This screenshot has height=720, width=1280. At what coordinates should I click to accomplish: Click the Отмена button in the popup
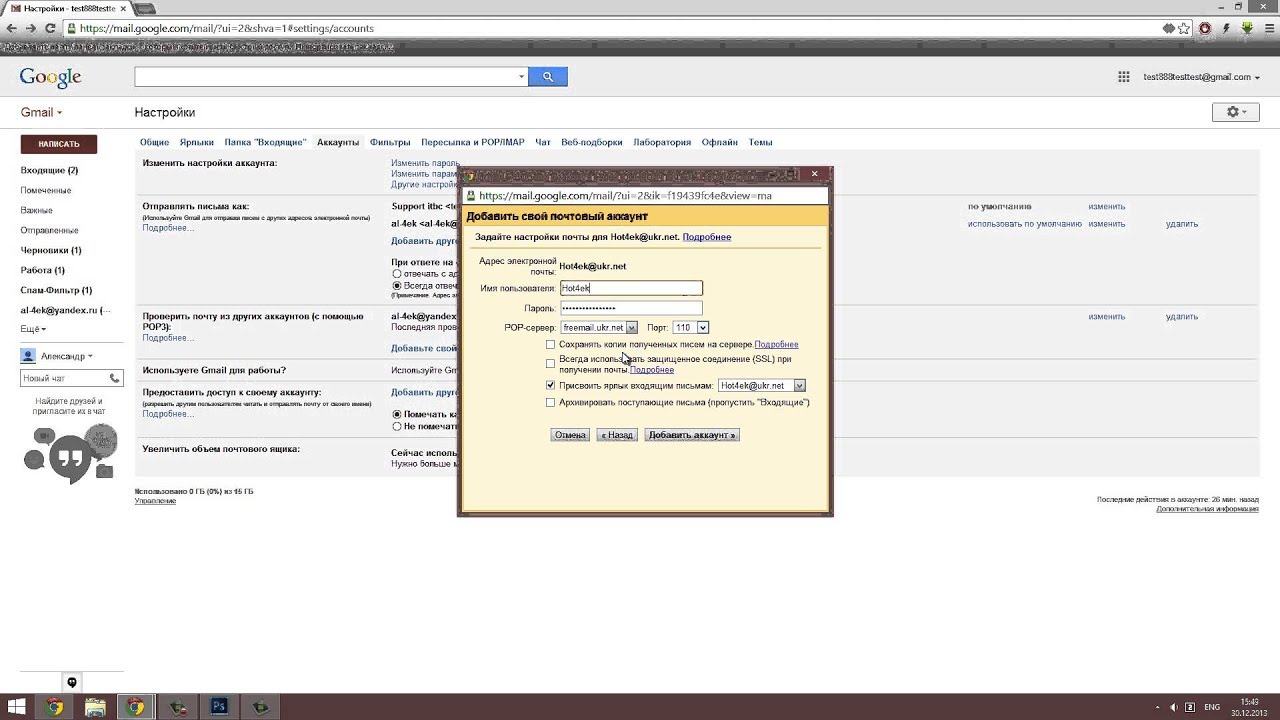click(x=570, y=435)
